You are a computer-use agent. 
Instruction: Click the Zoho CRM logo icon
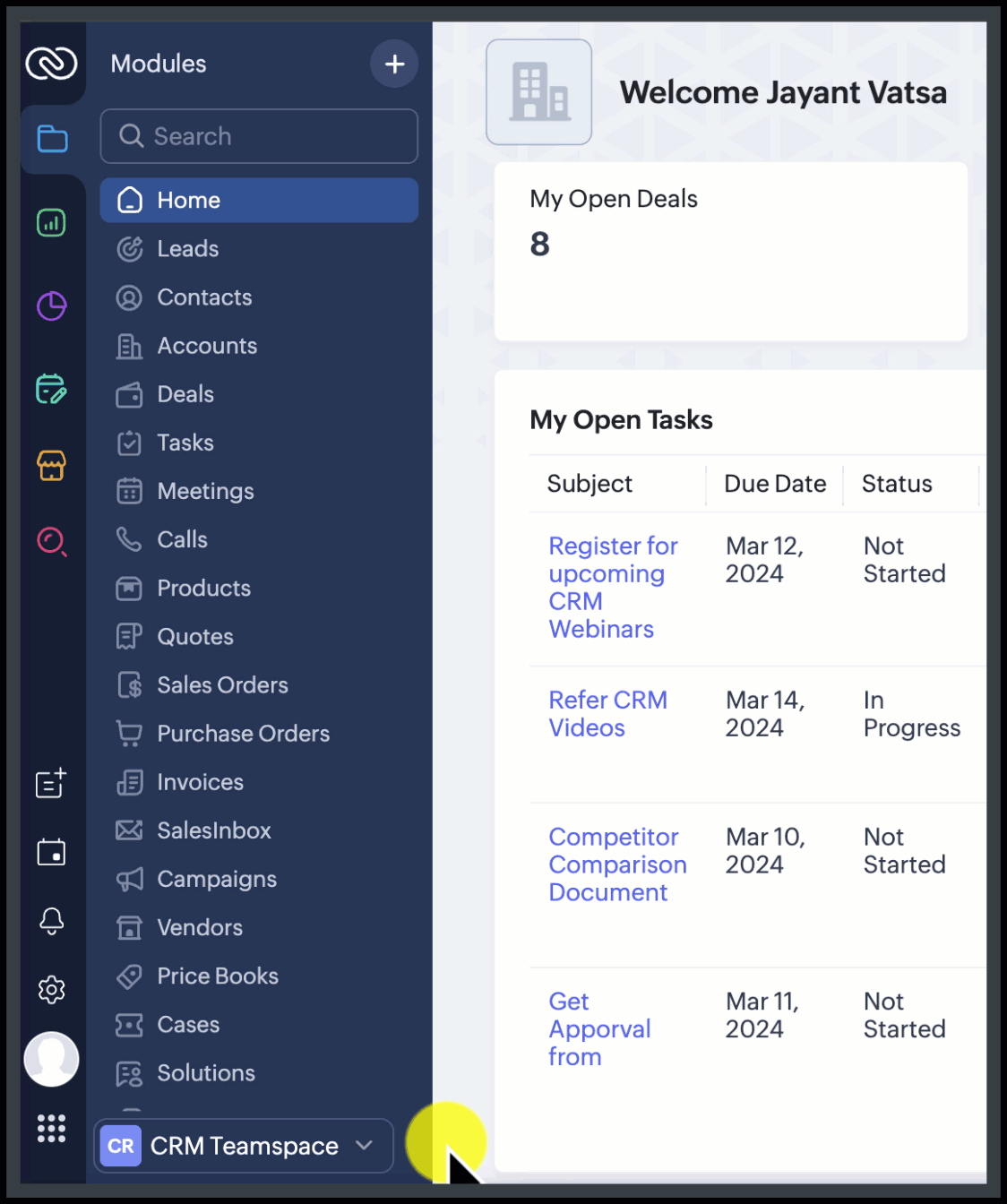coord(51,64)
